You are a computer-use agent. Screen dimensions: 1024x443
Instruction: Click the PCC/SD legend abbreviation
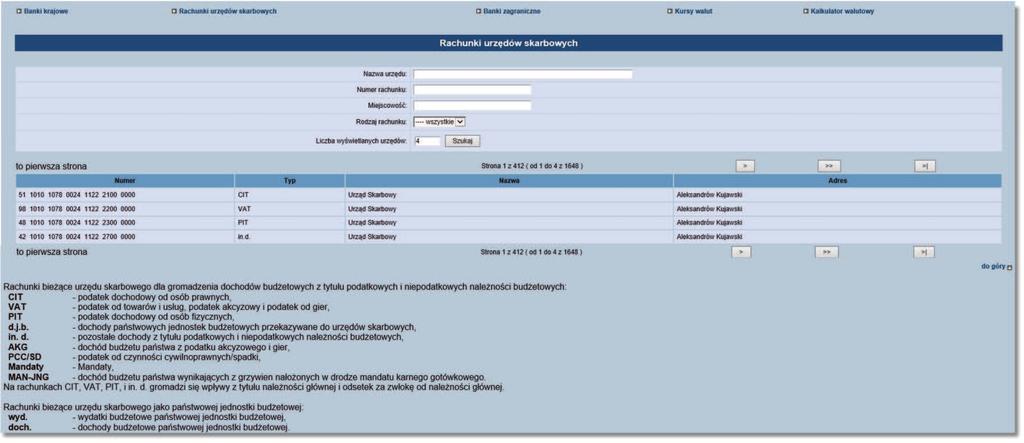(25, 357)
